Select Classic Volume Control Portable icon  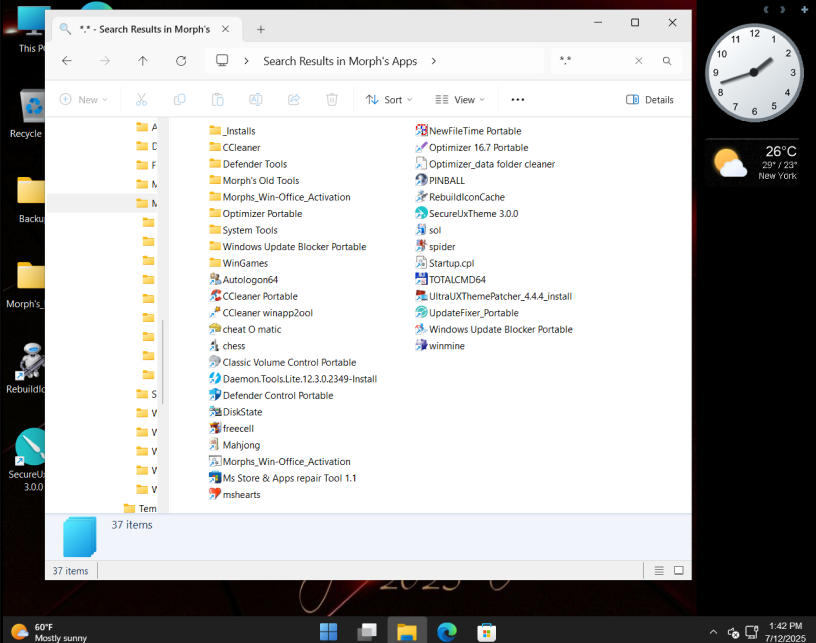[215, 362]
